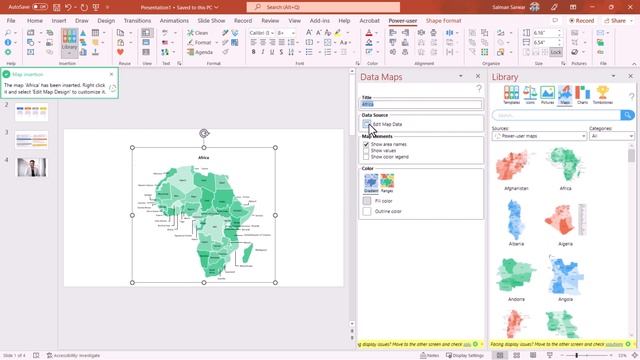640x360 pixels.
Task: Click Accessibility: Investigate in status bar
Action: coord(73,356)
